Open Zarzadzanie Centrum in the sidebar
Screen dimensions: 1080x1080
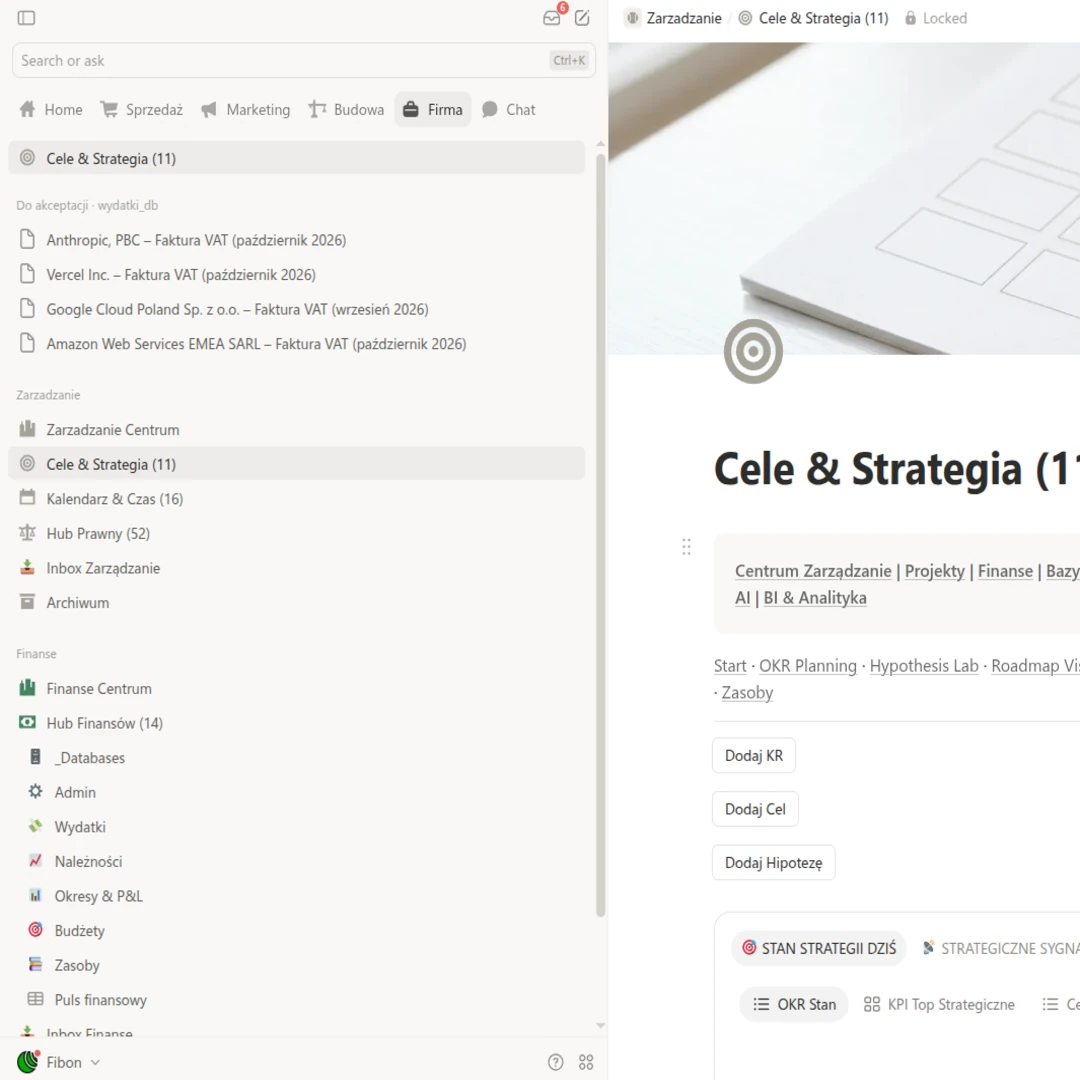pos(297,430)
